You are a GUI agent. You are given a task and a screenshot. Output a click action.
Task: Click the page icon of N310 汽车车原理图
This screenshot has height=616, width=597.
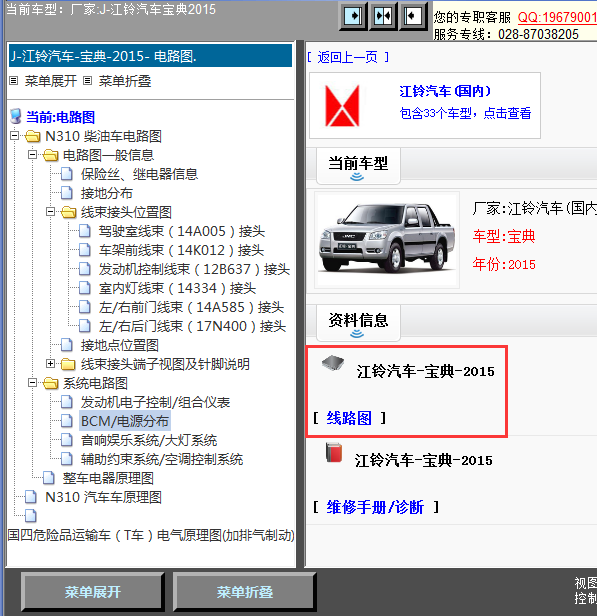[31, 497]
